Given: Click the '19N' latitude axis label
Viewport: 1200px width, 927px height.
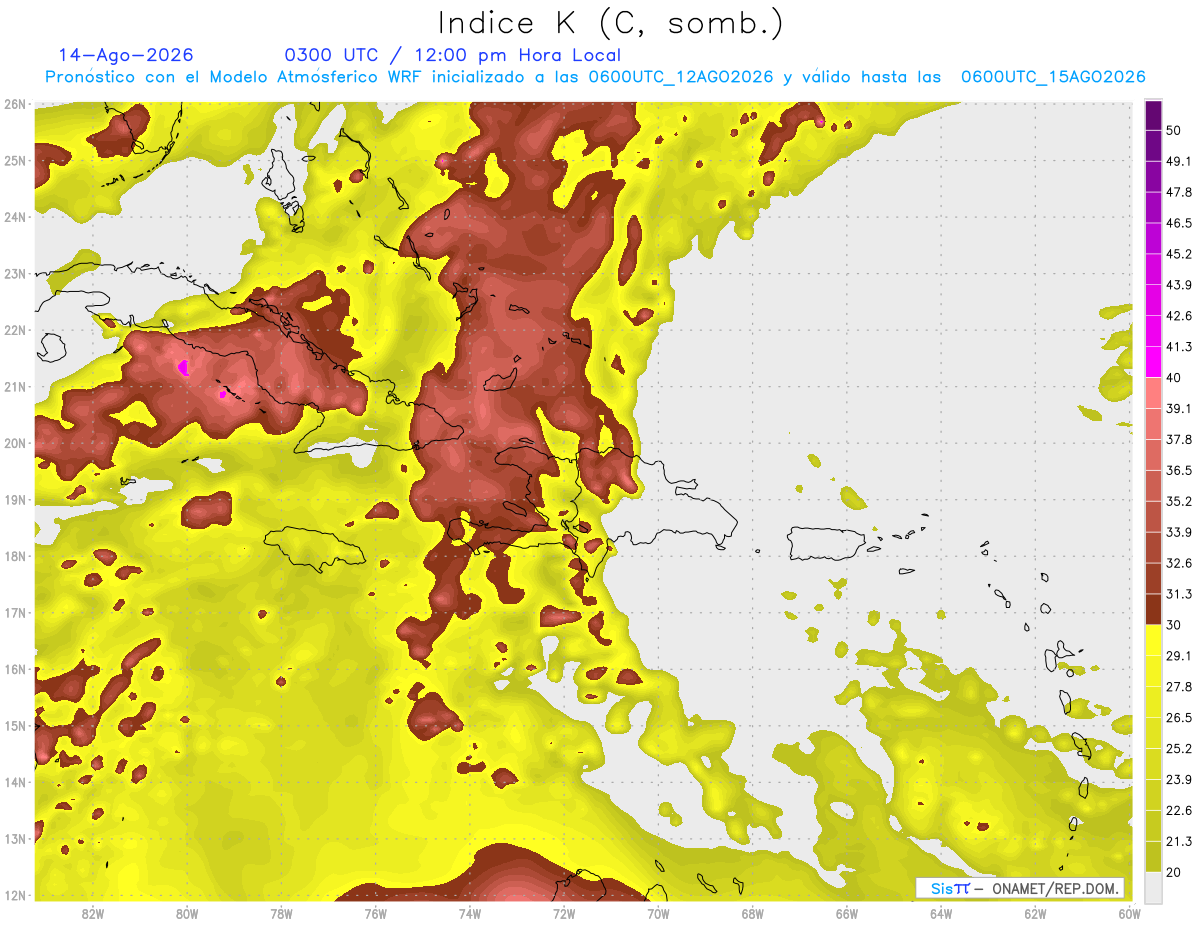Looking at the screenshot, I should coord(15,500).
